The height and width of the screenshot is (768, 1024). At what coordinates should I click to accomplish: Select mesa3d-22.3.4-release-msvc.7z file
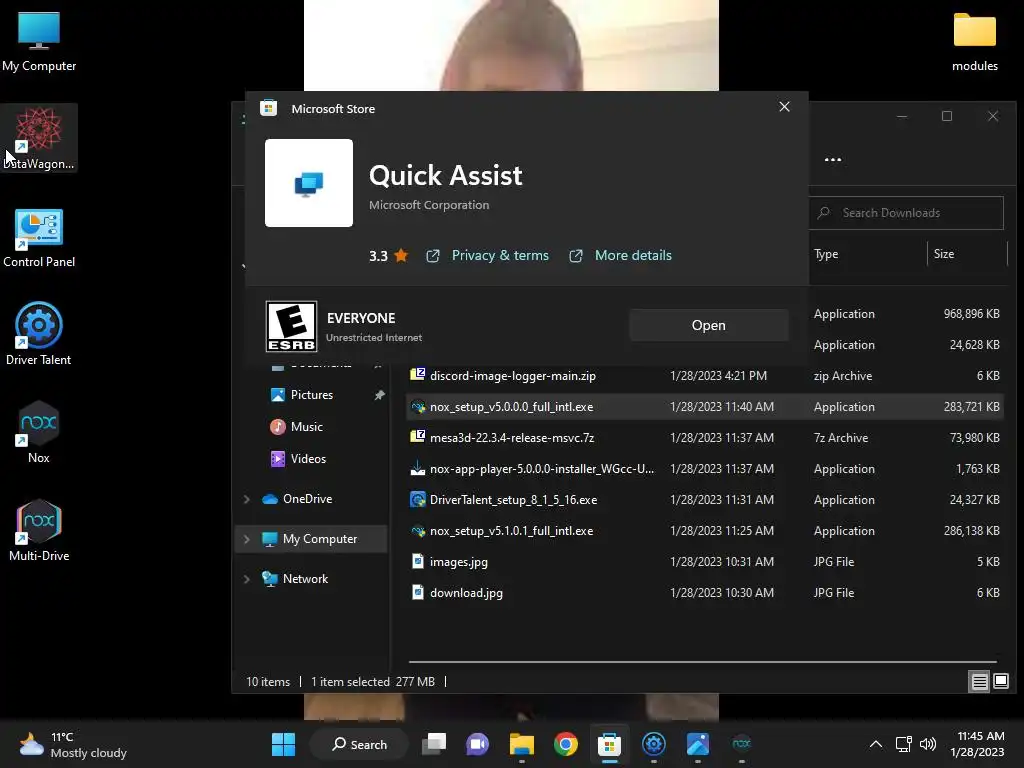click(512, 438)
